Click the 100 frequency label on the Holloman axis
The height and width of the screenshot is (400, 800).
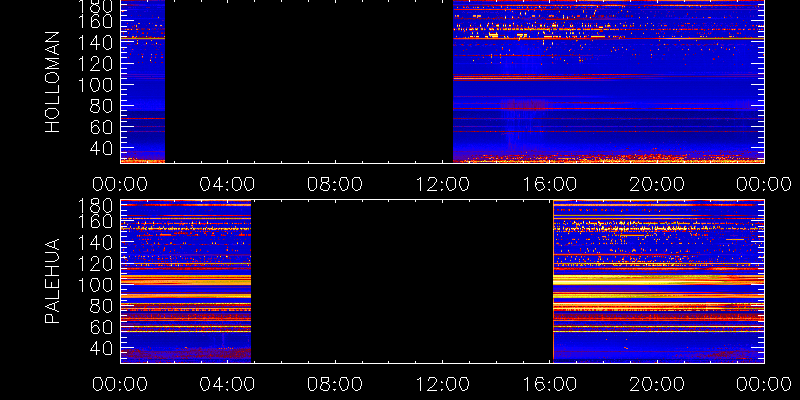95,85
